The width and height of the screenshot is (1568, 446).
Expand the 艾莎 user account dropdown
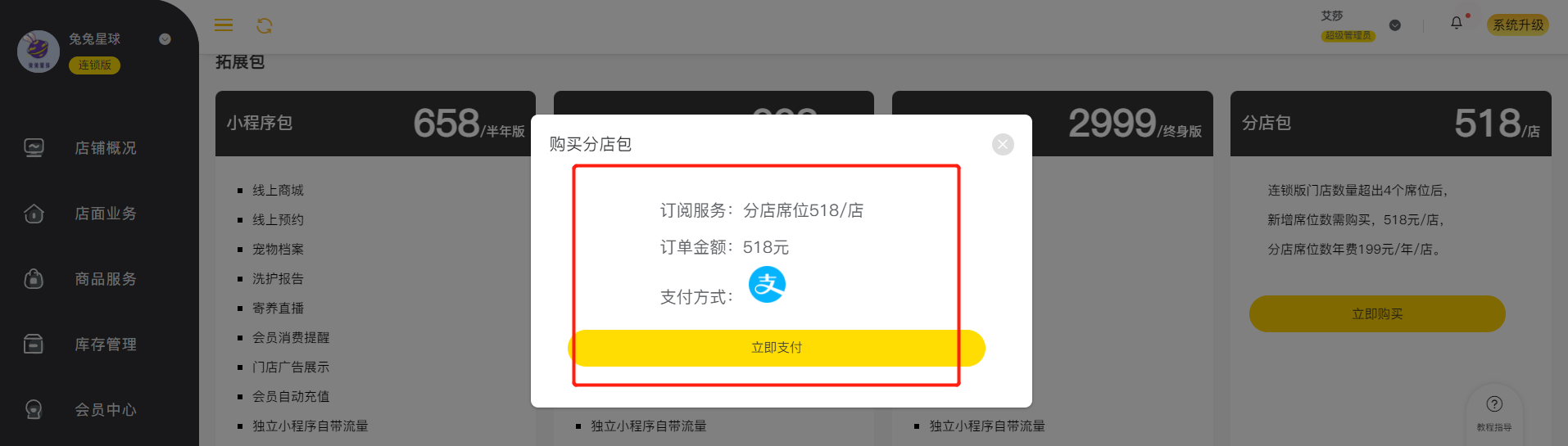(1395, 25)
